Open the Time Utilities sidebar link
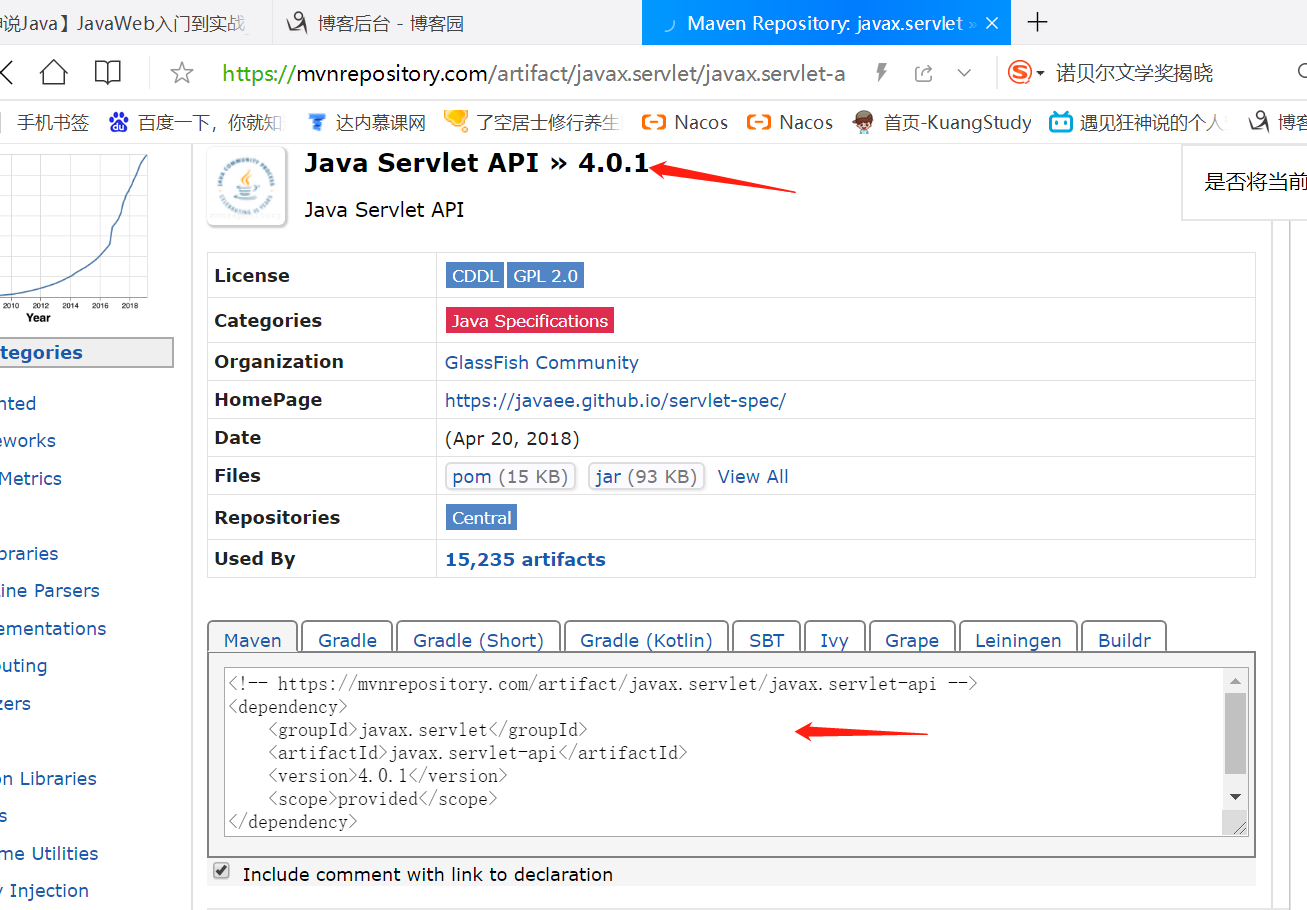1307x910 pixels. pyautogui.click(x=49, y=854)
